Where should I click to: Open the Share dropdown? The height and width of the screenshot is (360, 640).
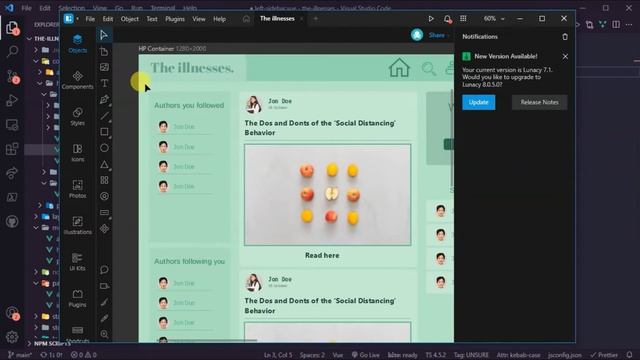point(439,35)
